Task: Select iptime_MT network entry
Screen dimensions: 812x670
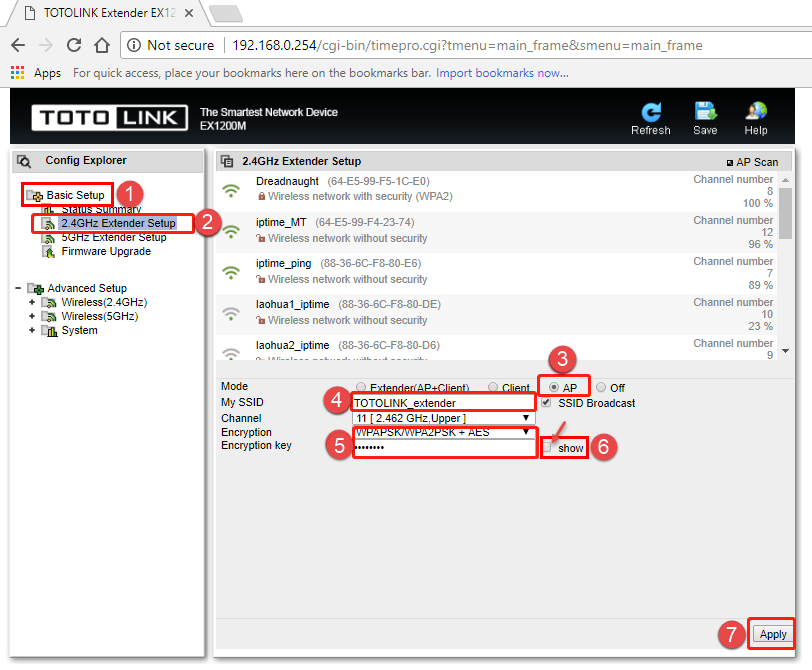Action: (x=497, y=232)
